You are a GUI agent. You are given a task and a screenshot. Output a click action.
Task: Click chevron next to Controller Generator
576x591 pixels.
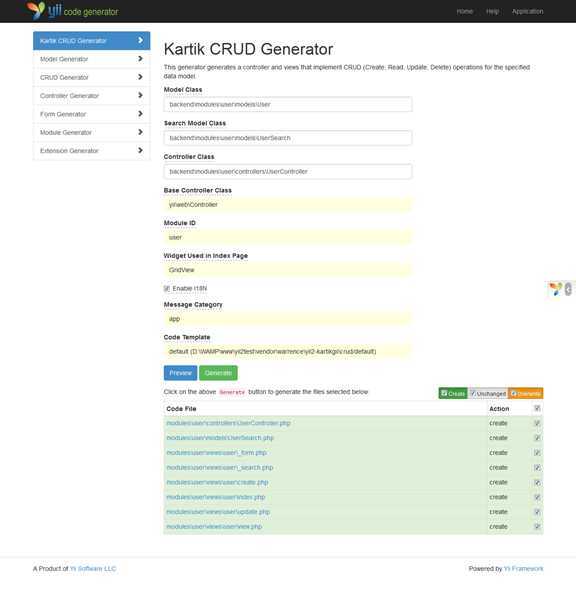[140, 95]
